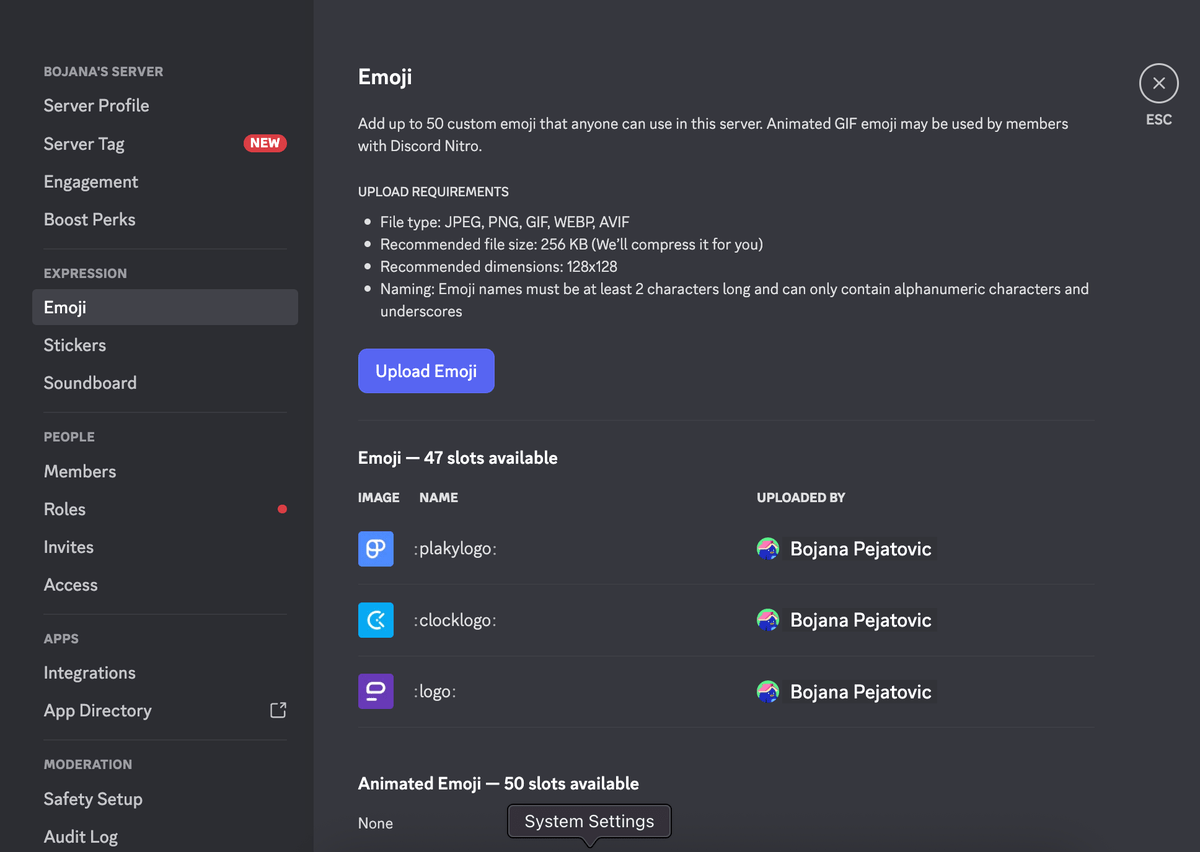Click the red notification dot next to Roles
Viewport: 1200px width, 852px height.
[282, 509]
